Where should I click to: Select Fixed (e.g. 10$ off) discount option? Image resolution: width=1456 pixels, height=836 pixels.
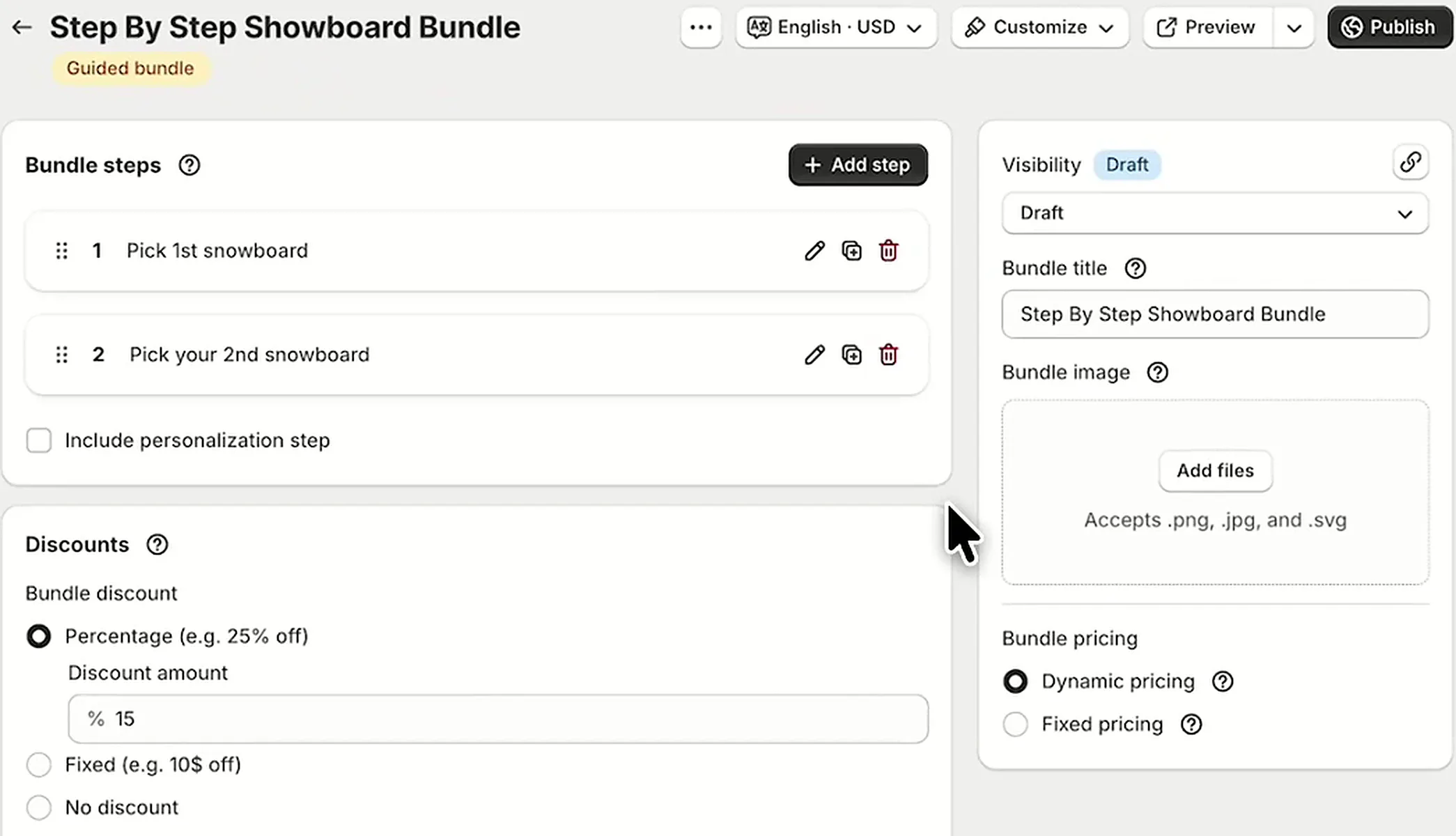pos(39,765)
